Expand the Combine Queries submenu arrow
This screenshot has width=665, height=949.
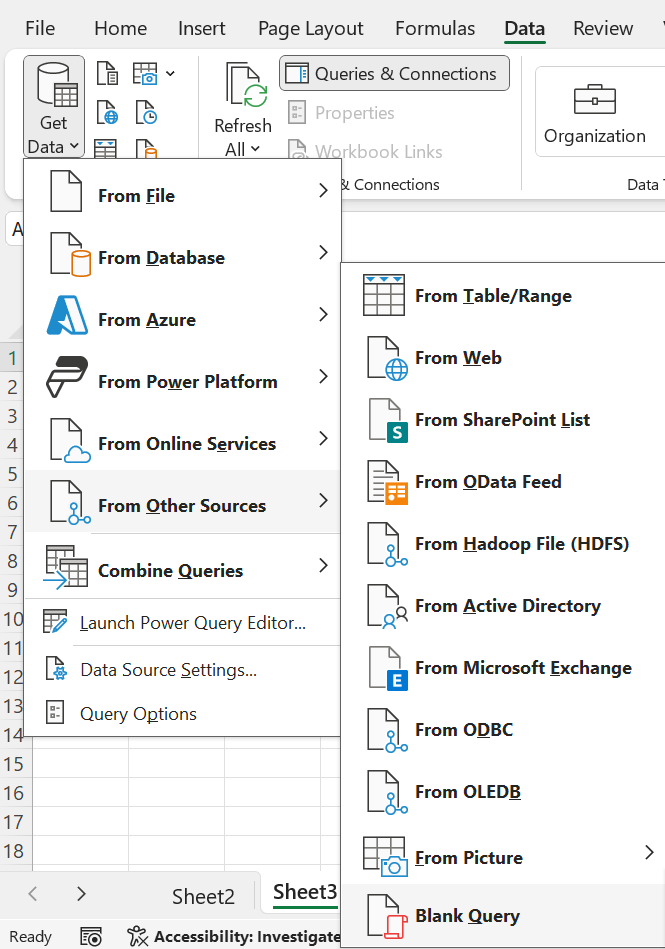(x=323, y=565)
